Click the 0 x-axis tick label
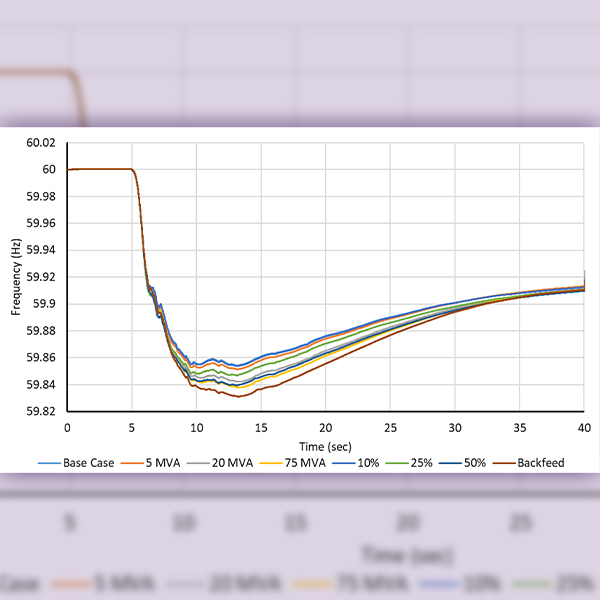 [x=67, y=426]
